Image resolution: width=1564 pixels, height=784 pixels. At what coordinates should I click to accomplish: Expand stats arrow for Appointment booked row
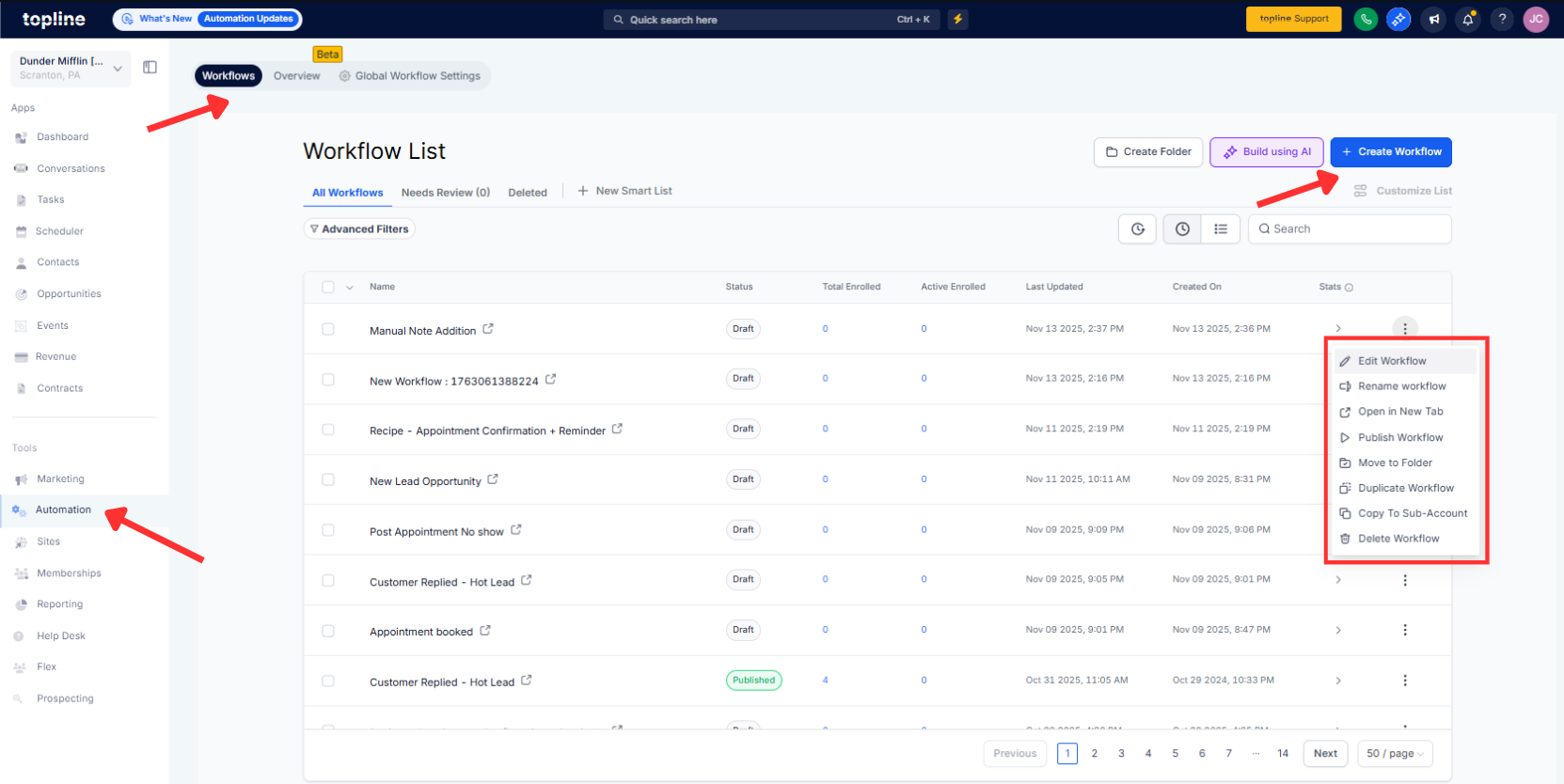coord(1338,630)
